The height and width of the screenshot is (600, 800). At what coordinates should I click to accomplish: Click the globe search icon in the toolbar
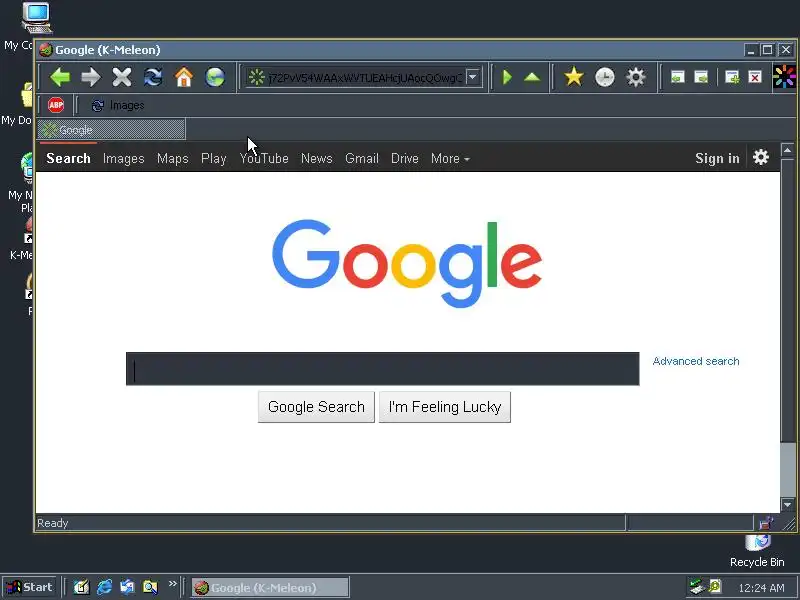point(215,77)
